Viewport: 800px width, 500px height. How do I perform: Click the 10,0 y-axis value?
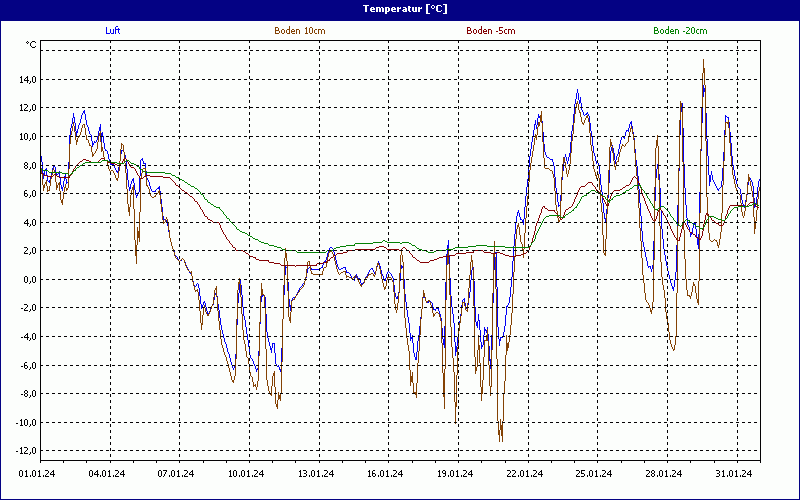click(x=27, y=136)
